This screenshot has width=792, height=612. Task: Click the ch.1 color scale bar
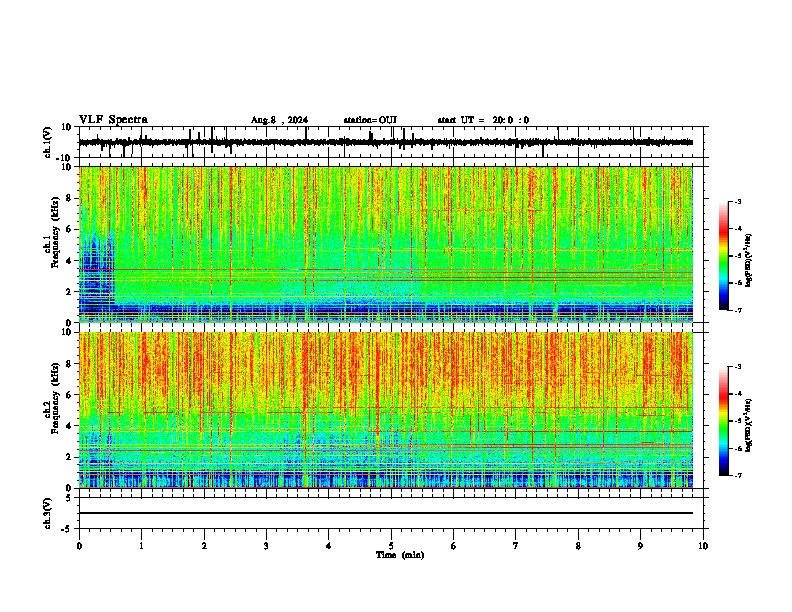(x=723, y=256)
